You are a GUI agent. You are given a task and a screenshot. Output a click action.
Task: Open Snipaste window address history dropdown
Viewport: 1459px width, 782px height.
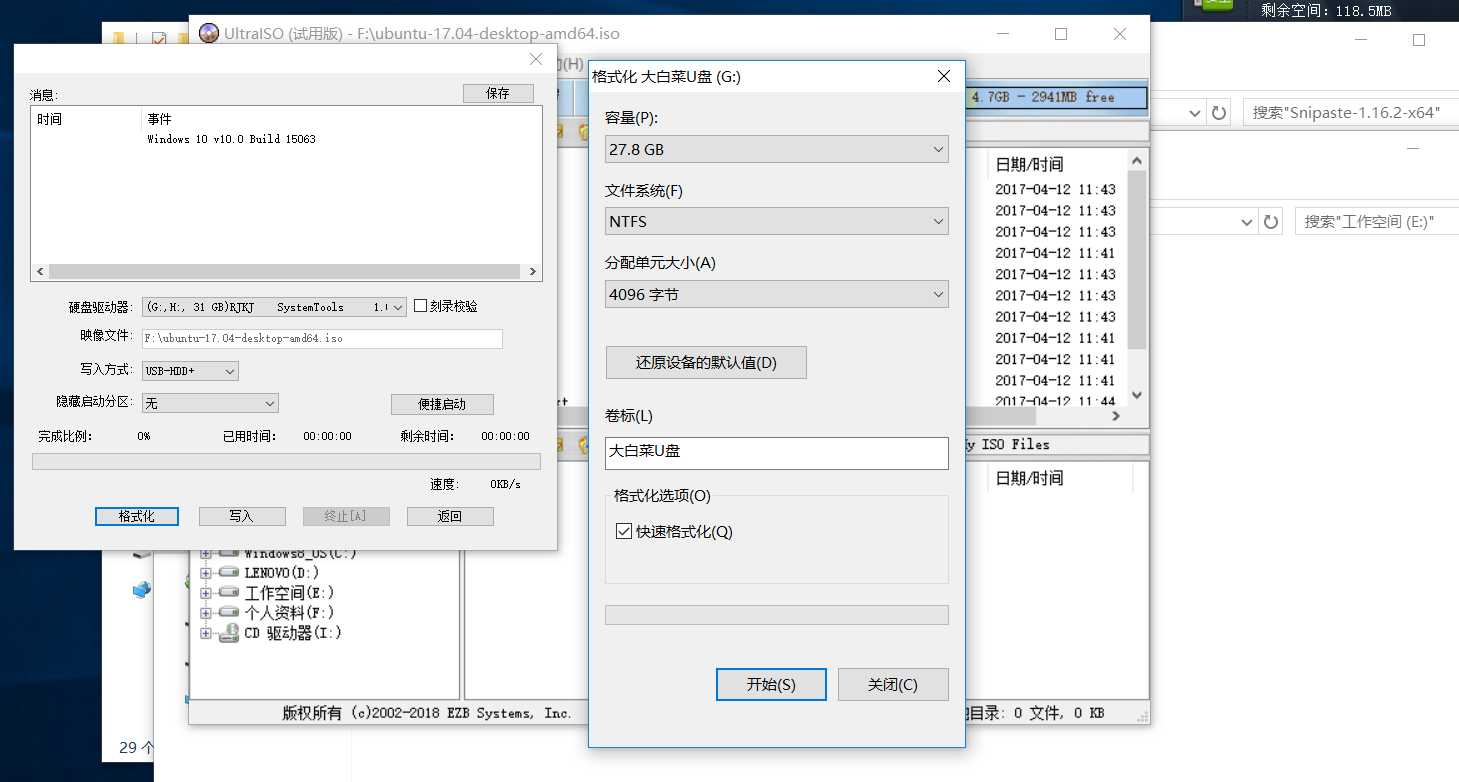(1193, 113)
